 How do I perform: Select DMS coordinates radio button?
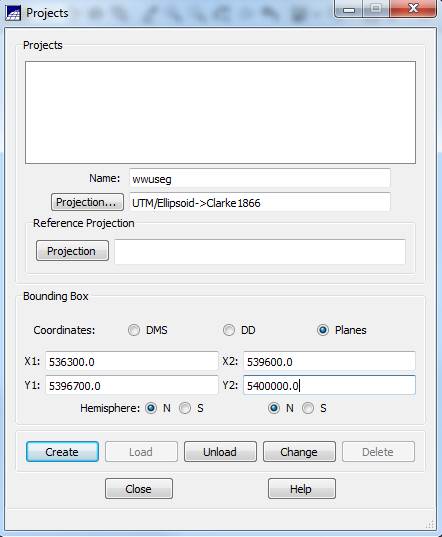[134, 330]
